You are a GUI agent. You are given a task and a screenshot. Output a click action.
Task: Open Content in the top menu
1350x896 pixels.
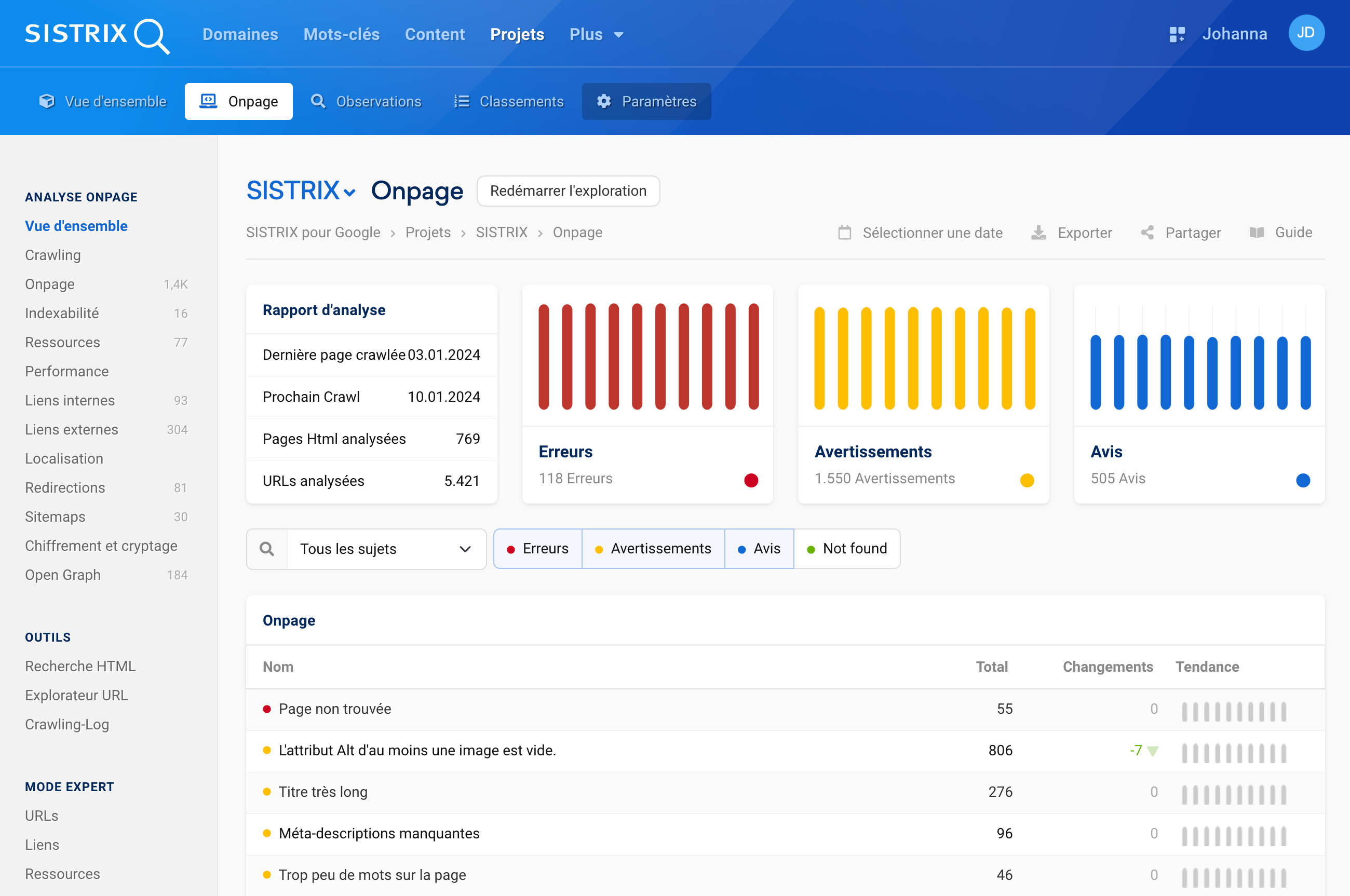coord(435,34)
